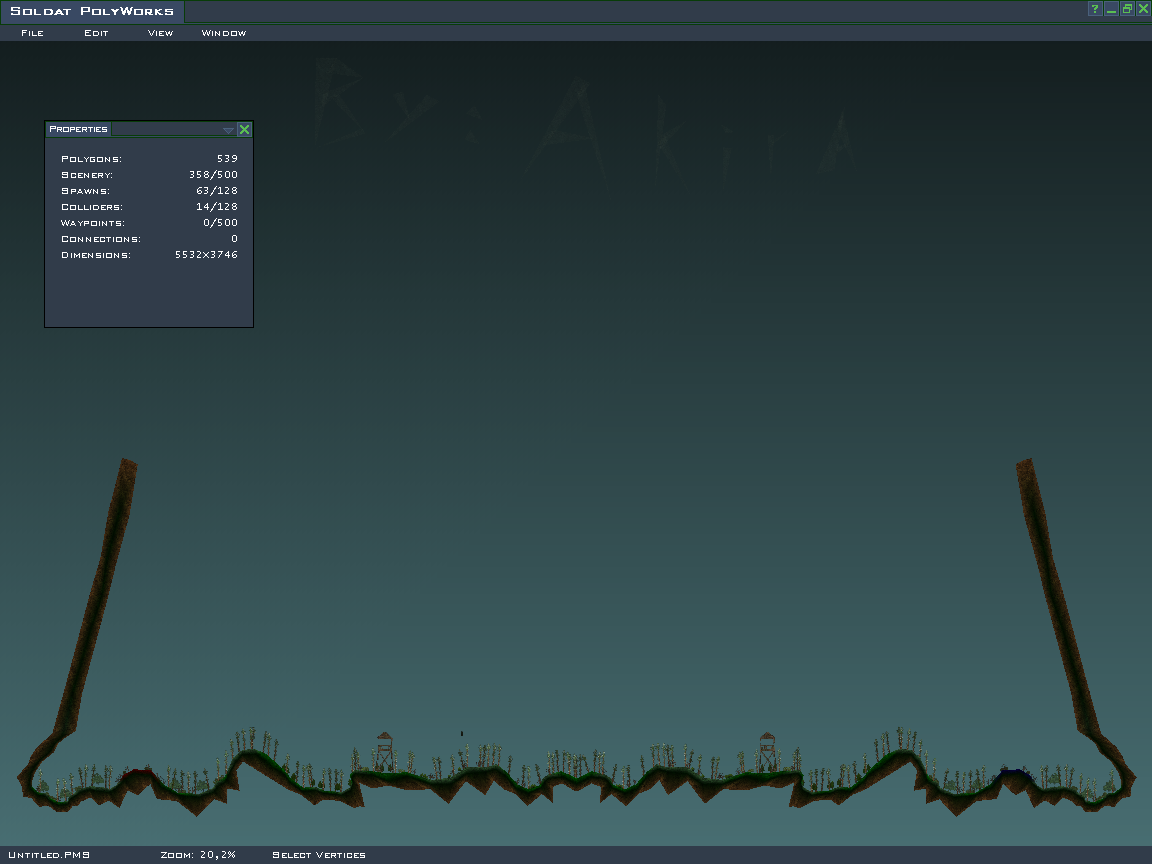This screenshot has height=864, width=1152.
Task: Click Select Vertices in status bar
Action: [x=319, y=855]
